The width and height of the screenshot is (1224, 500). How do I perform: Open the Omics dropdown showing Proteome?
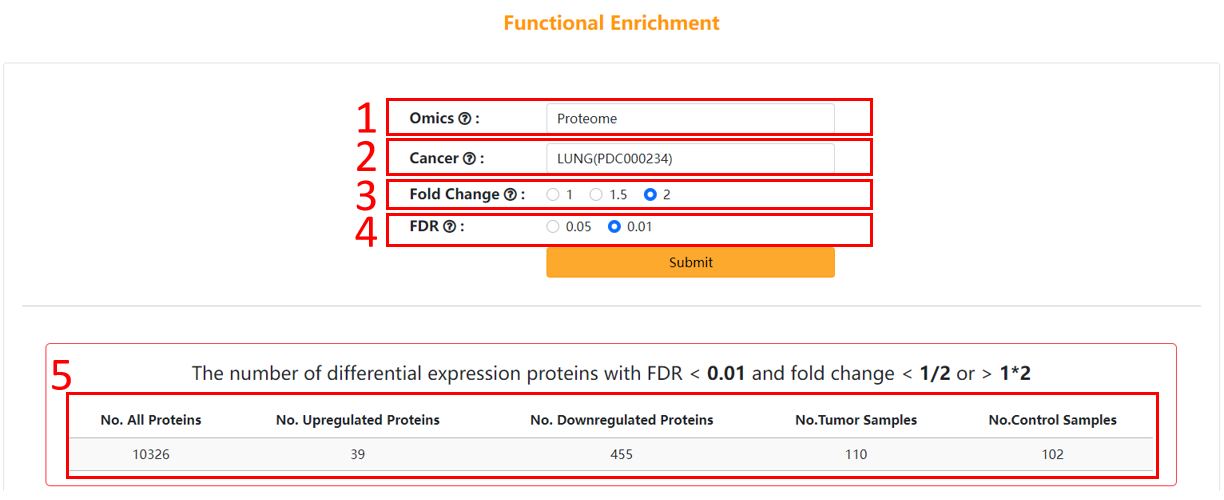tap(690, 119)
